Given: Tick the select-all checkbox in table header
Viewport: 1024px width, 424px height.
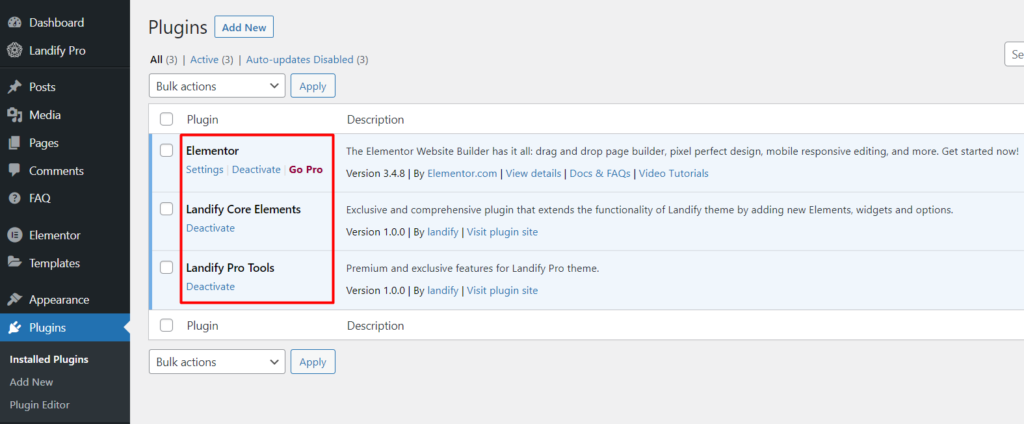Looking at the screenshot, I should 167,120.
